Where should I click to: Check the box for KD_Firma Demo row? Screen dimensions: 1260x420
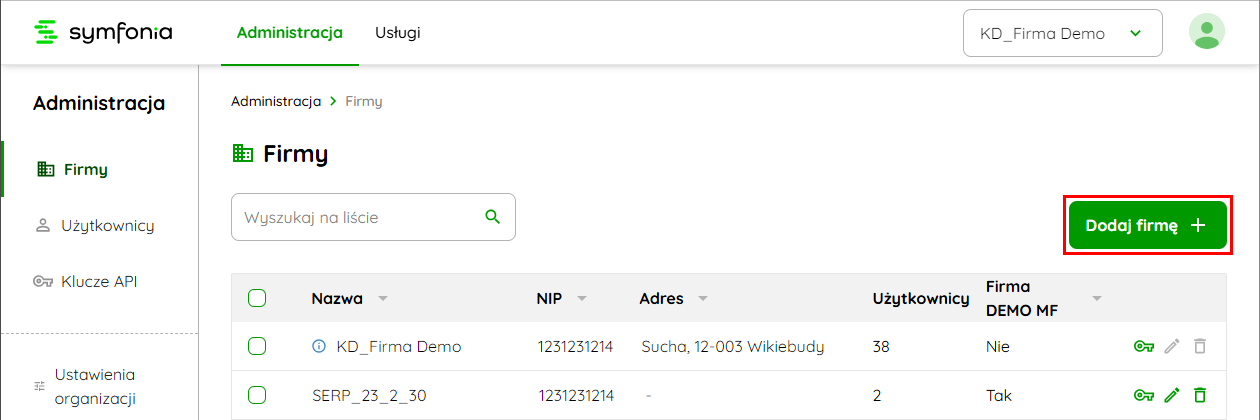257,346
